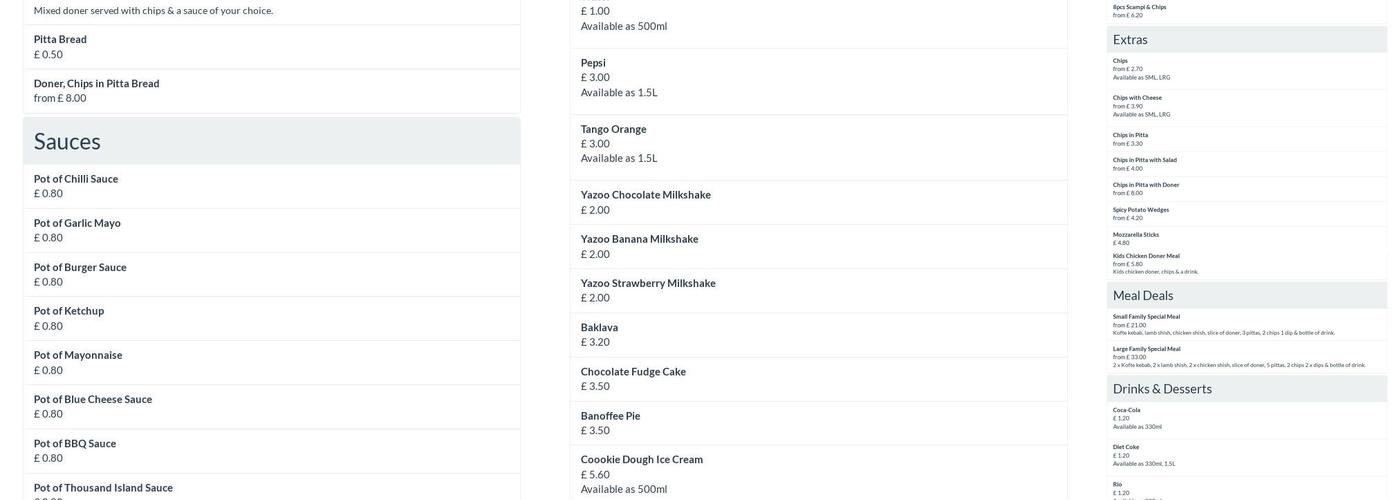Image resolution: width=1400 pixels, height=500 pixels.
Task: Order Yazoo Chocolate Milkshake
Action: click(645, 195)
